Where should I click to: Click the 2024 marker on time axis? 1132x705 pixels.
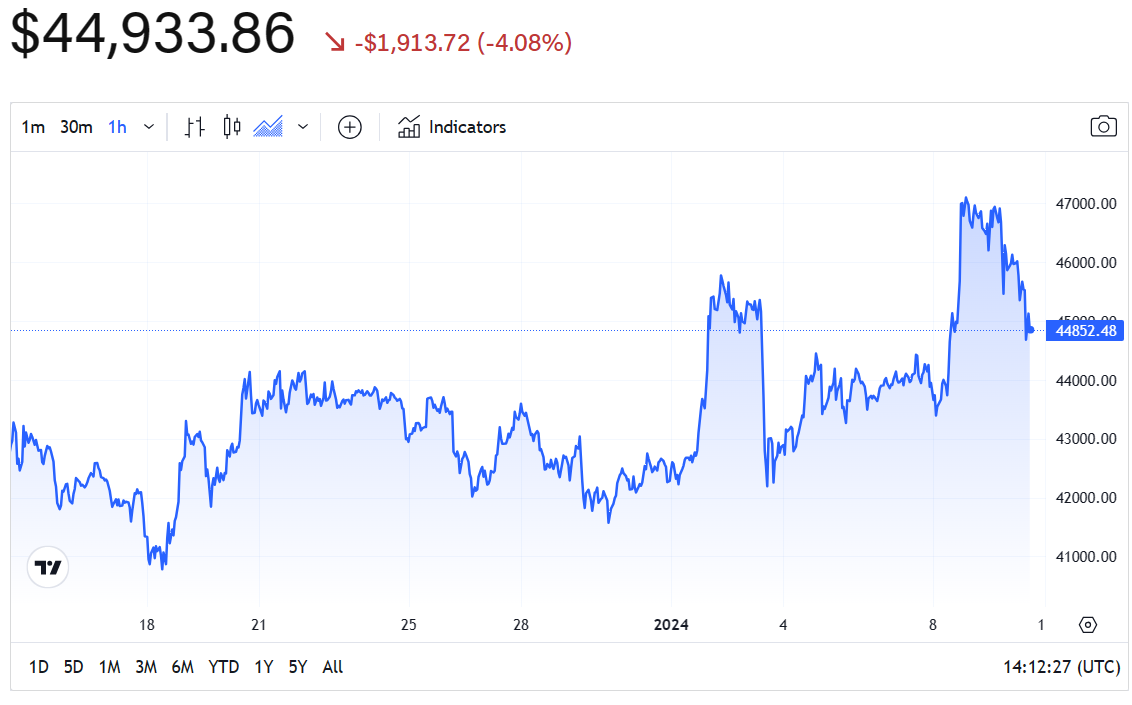tap(671, 625)
